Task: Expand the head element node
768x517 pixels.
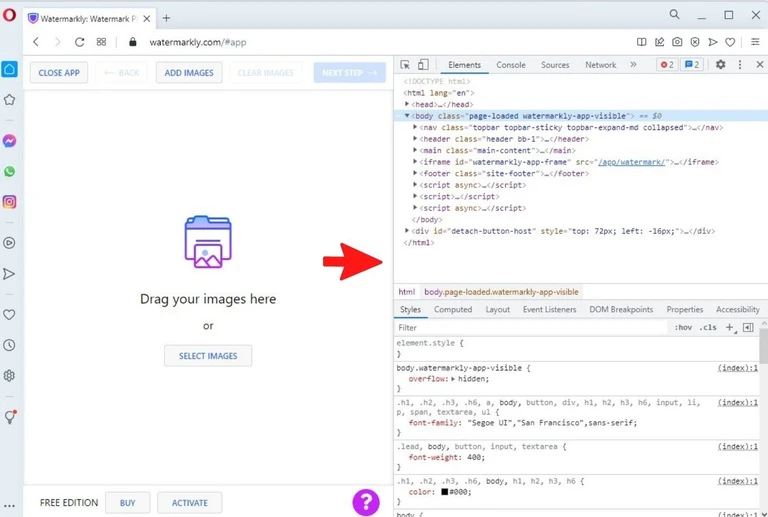Action: coord(407,104)
